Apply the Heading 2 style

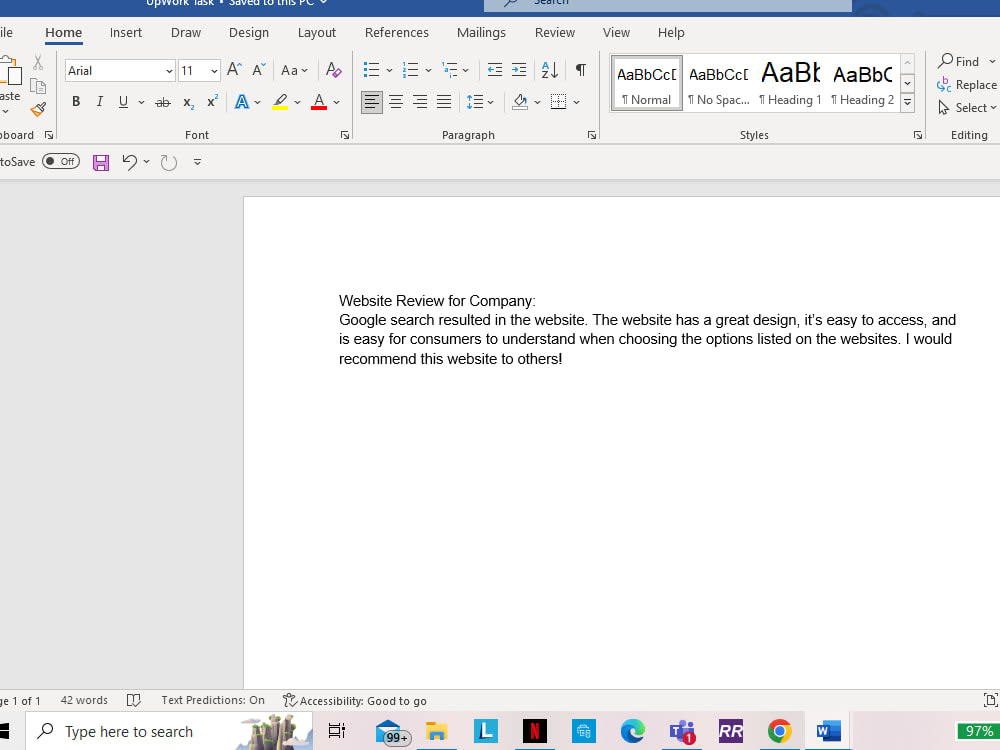coord(862,84)
